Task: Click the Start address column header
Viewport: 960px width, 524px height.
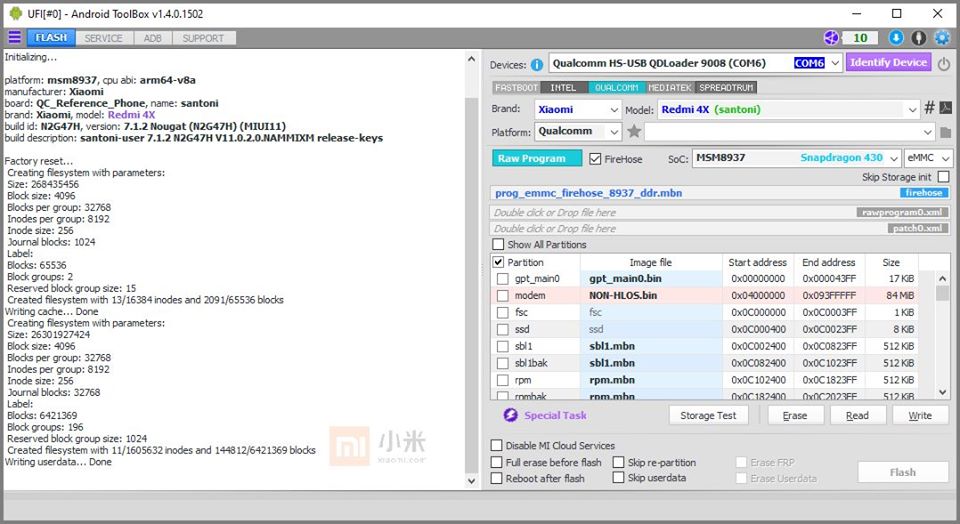Action: click(758, 262)
